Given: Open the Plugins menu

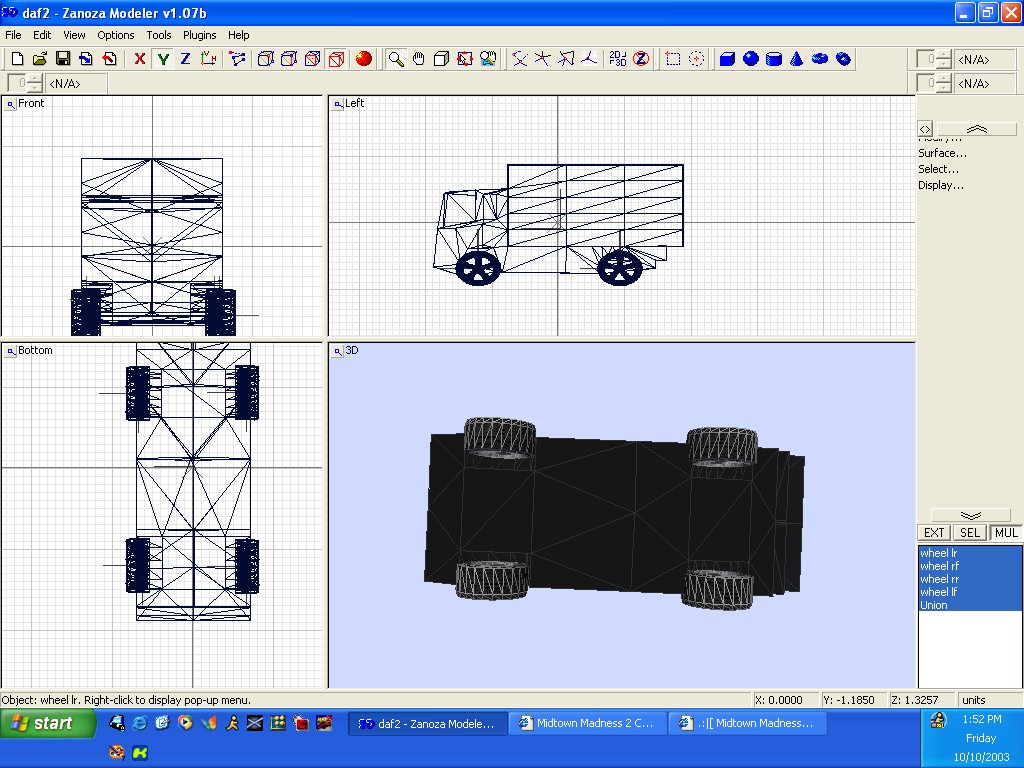Looking at the screenshot, I should coord(199,35).
